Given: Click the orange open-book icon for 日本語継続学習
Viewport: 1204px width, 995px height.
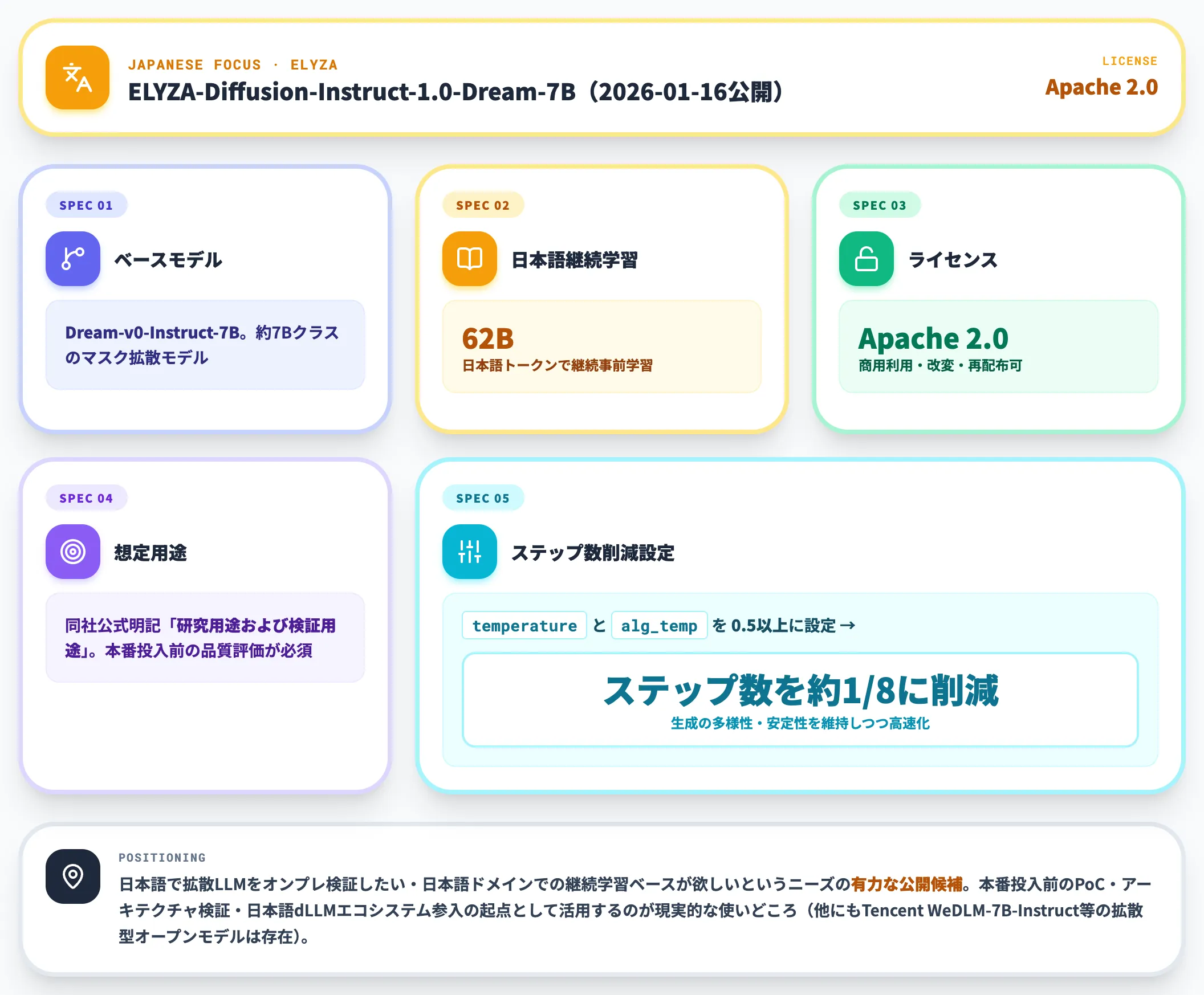Looking at the screenshot, I should (470, 259).
